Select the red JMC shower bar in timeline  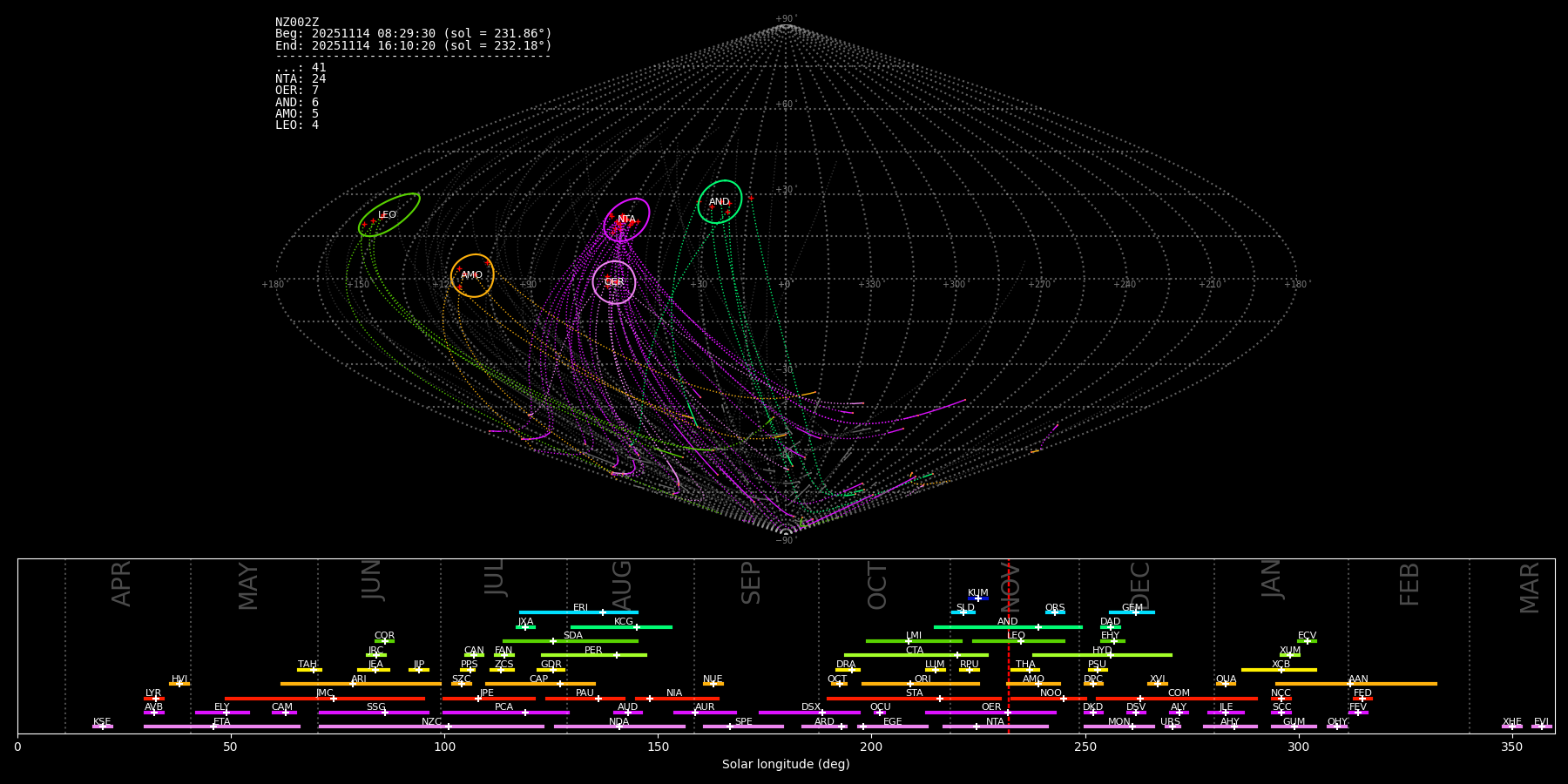[325, 699]
